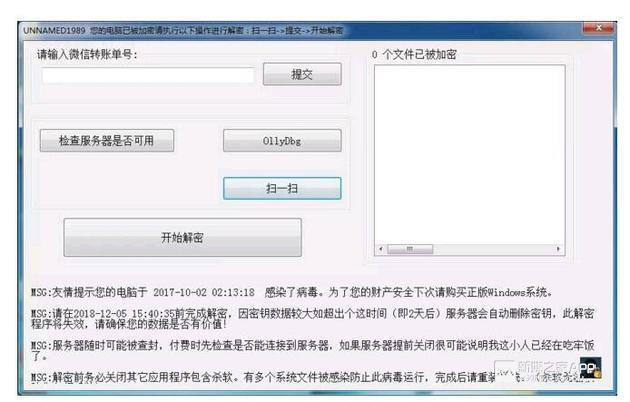Click the MSG line with 2018-12-05 decryption deadline
Viewport: 630px width, 402px height.
[x=313, y=318]
